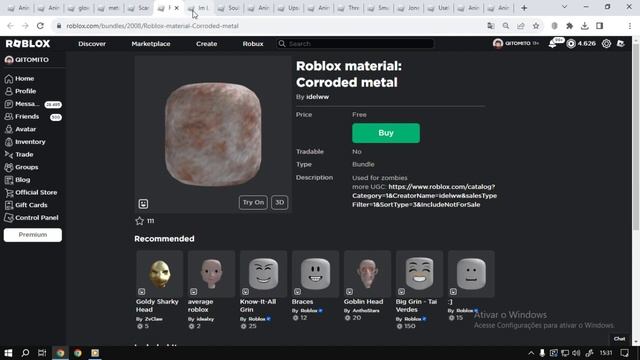
Task: Open the browser zoom icon
Action: point(506,26)
